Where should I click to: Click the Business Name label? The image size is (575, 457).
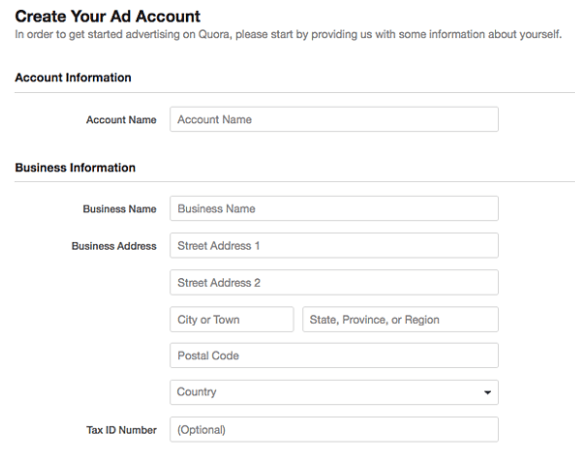120,209
